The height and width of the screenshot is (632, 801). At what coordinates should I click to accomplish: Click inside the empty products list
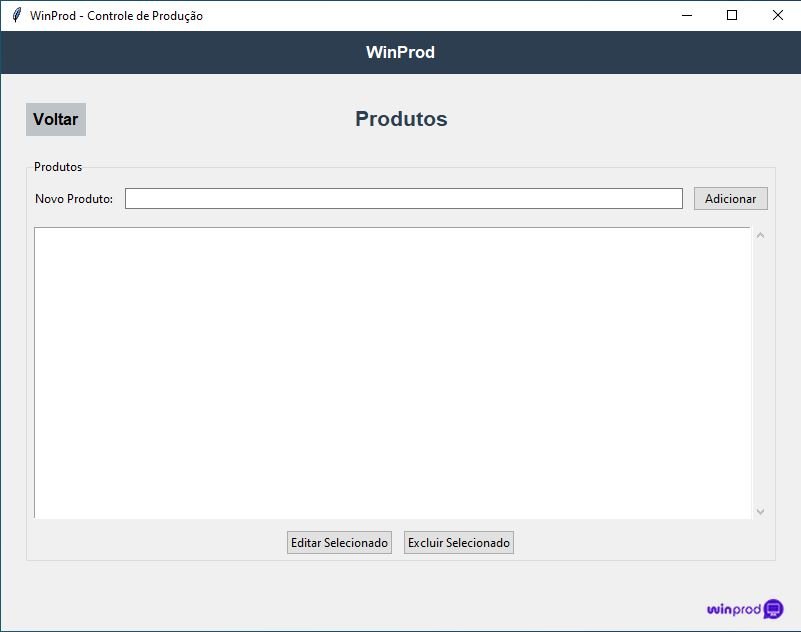393,373
